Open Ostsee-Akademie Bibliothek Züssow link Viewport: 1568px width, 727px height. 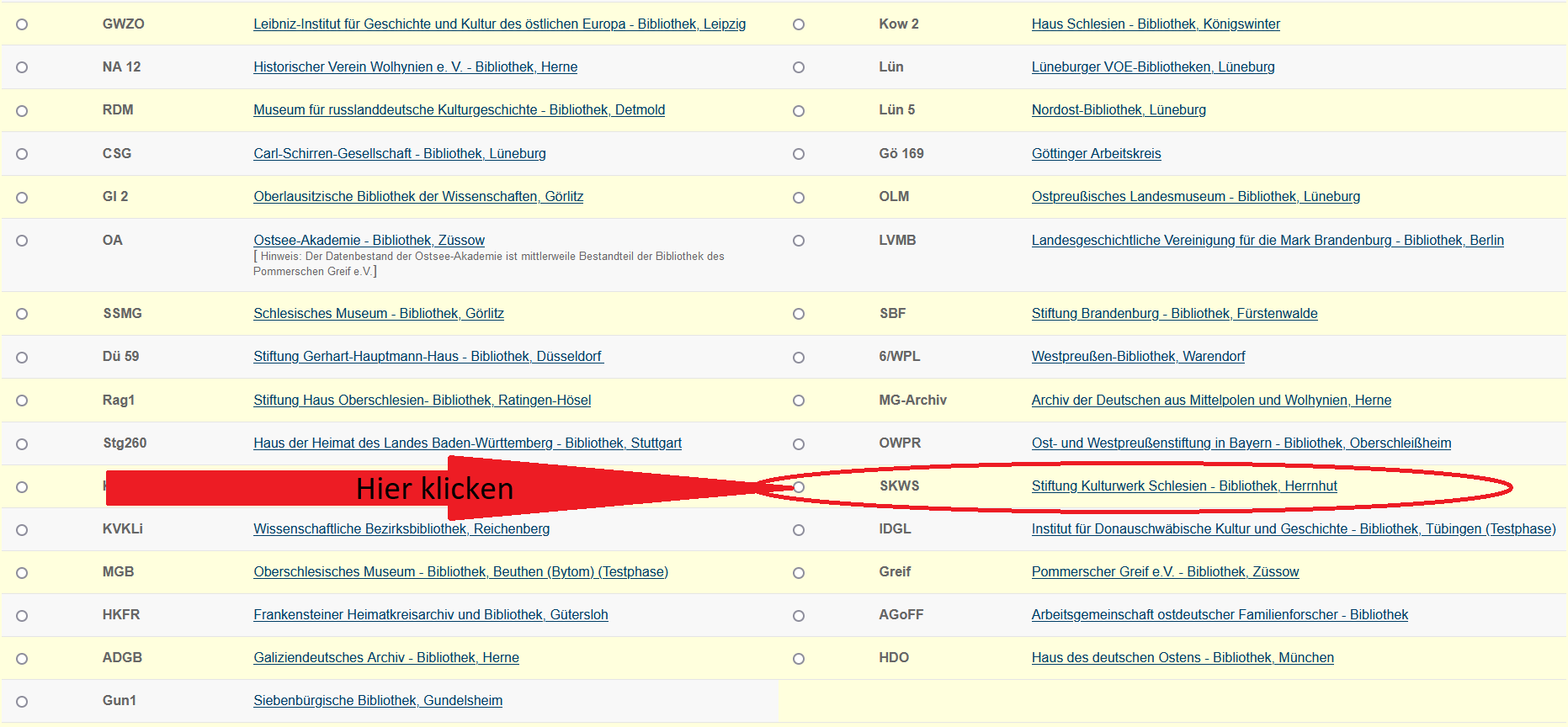click(369, 241)
